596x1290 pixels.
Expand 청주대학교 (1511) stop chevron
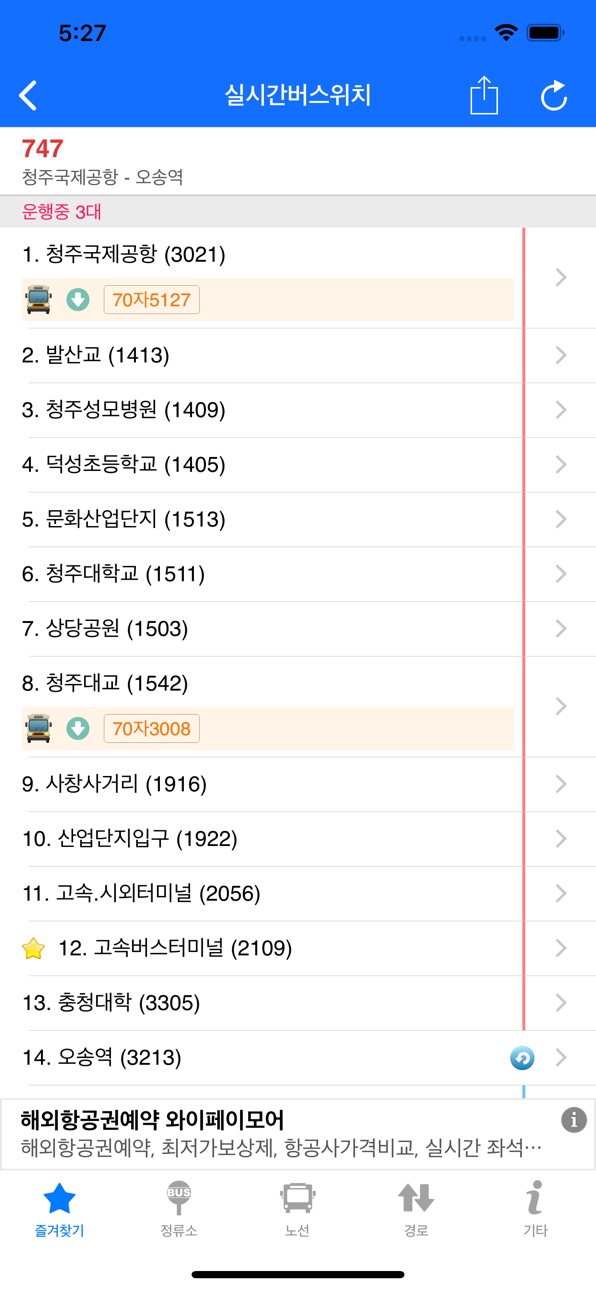point(561,574)
